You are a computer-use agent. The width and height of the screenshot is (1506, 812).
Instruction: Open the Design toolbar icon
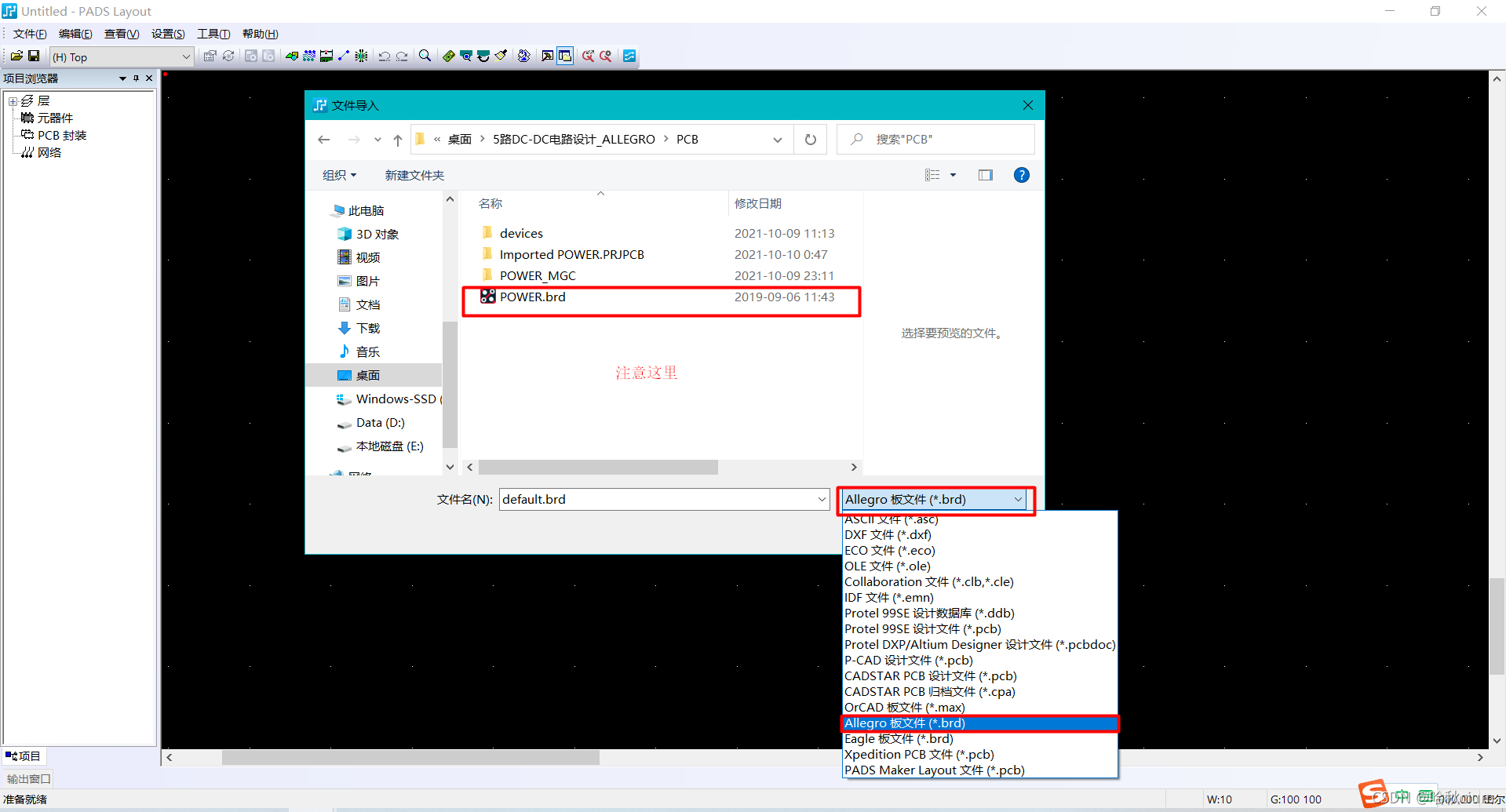(309, 56)
